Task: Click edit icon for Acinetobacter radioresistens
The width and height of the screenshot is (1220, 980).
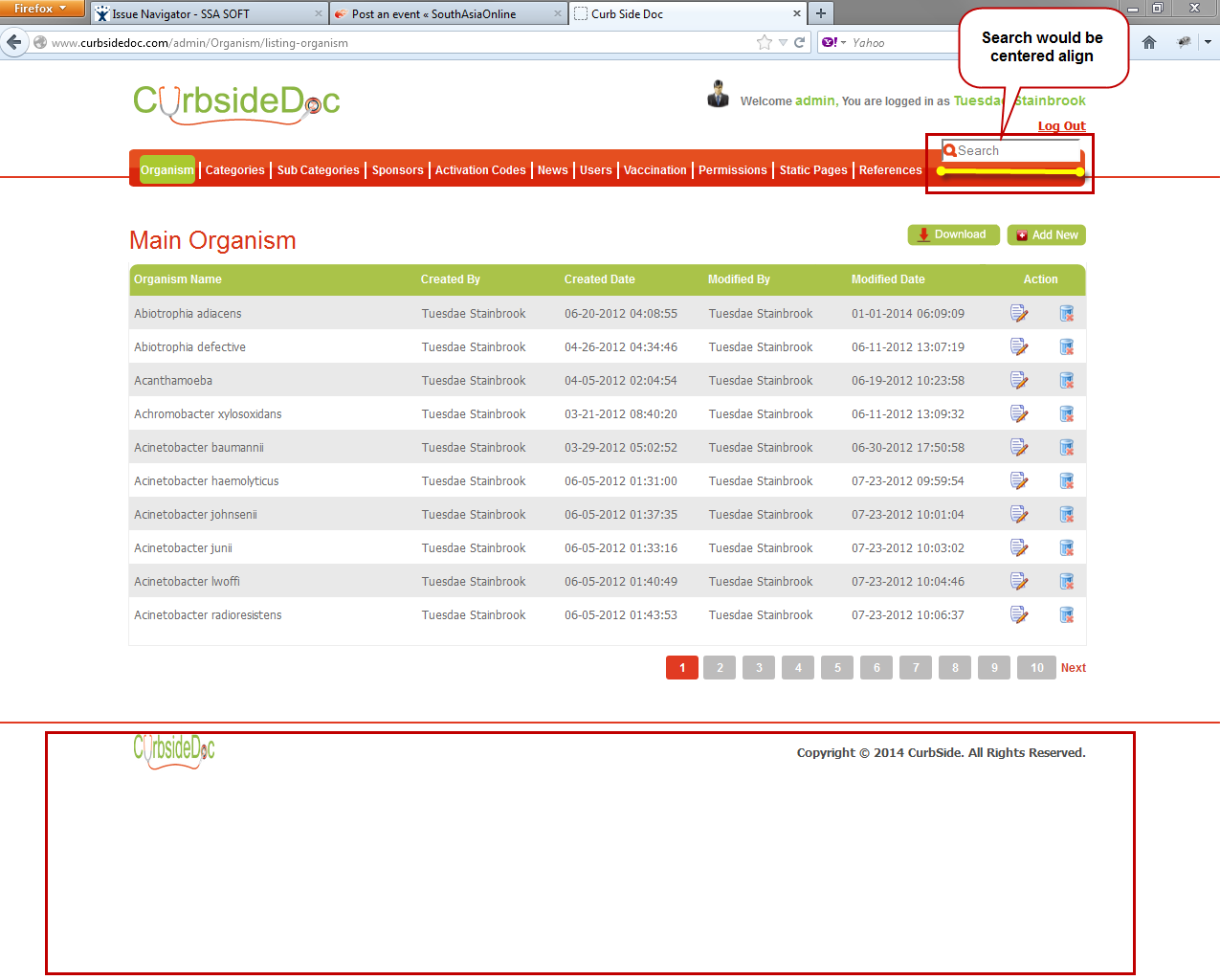Action: (x=1019, y=615)
